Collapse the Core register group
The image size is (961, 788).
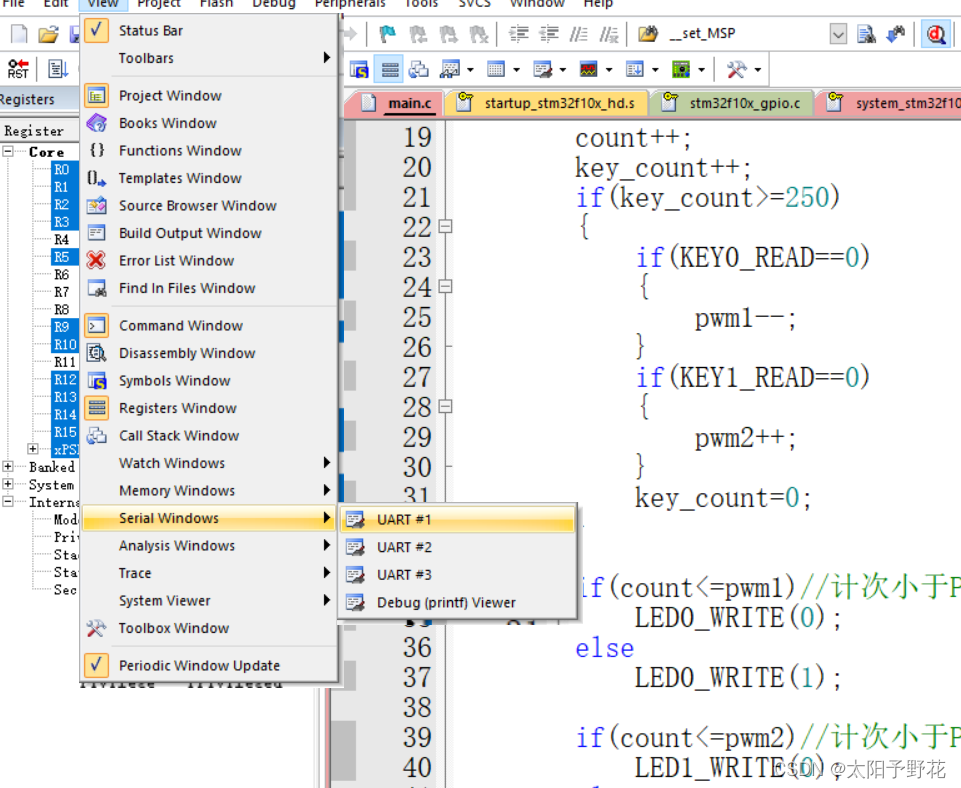pos(7,151)
